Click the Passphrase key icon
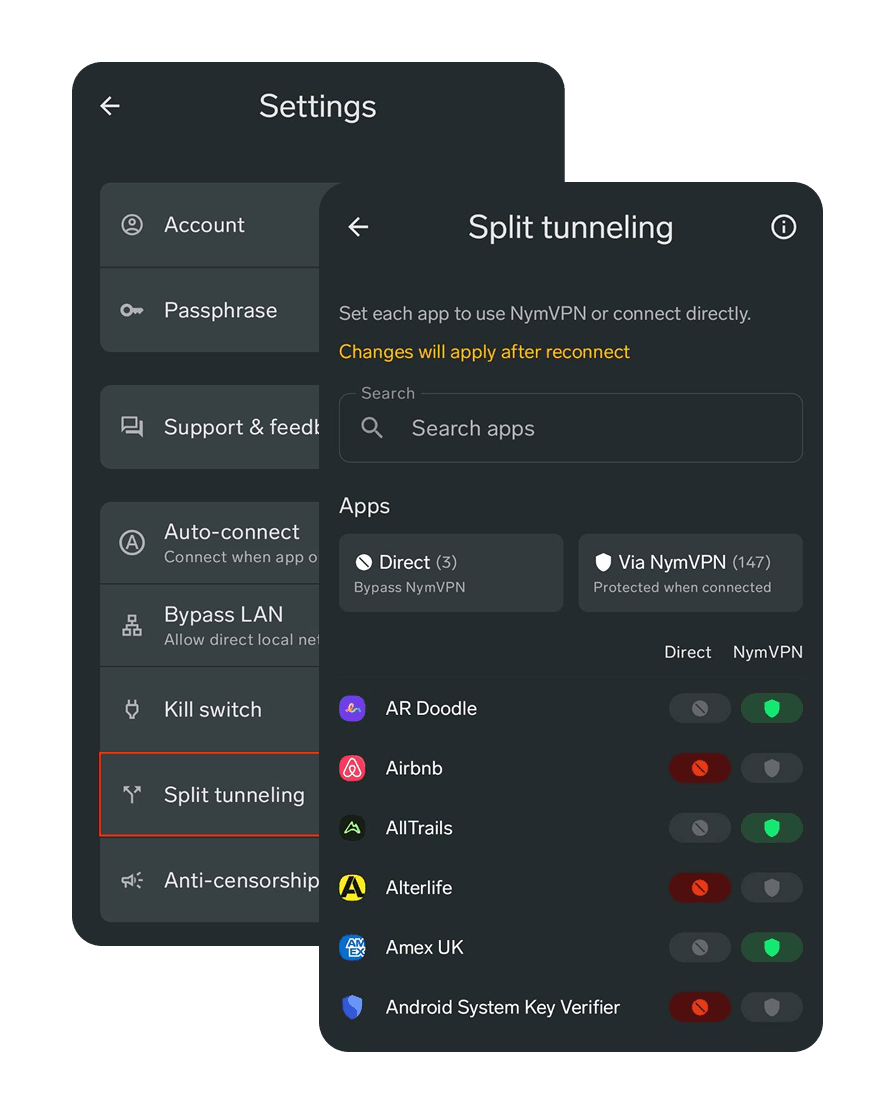 tap(131, 310)
